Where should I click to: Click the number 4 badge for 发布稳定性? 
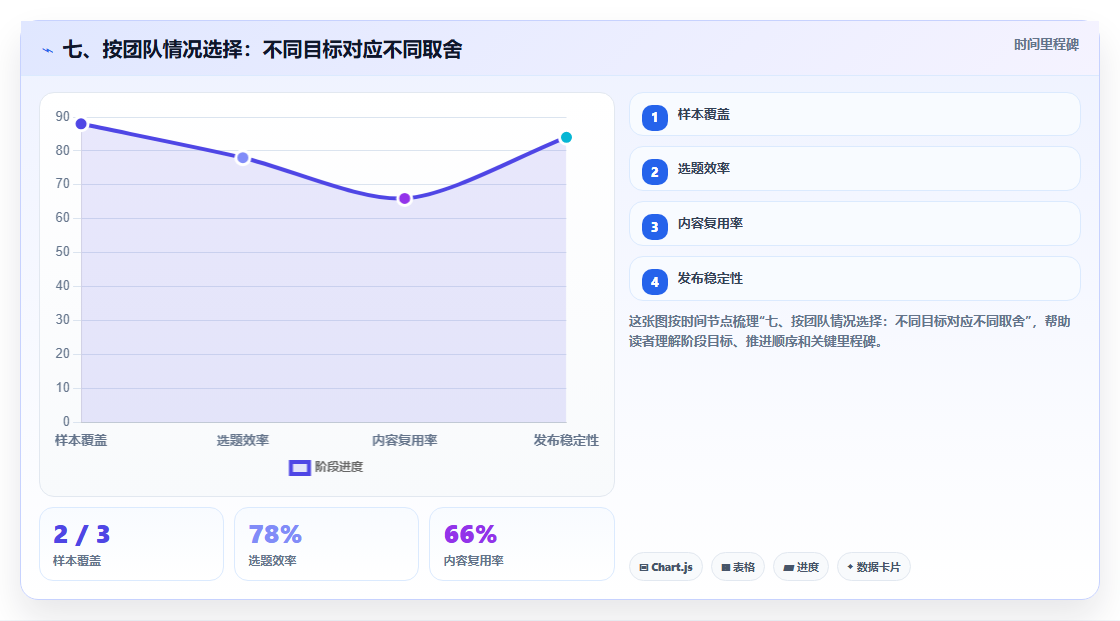tap(654, 282)
